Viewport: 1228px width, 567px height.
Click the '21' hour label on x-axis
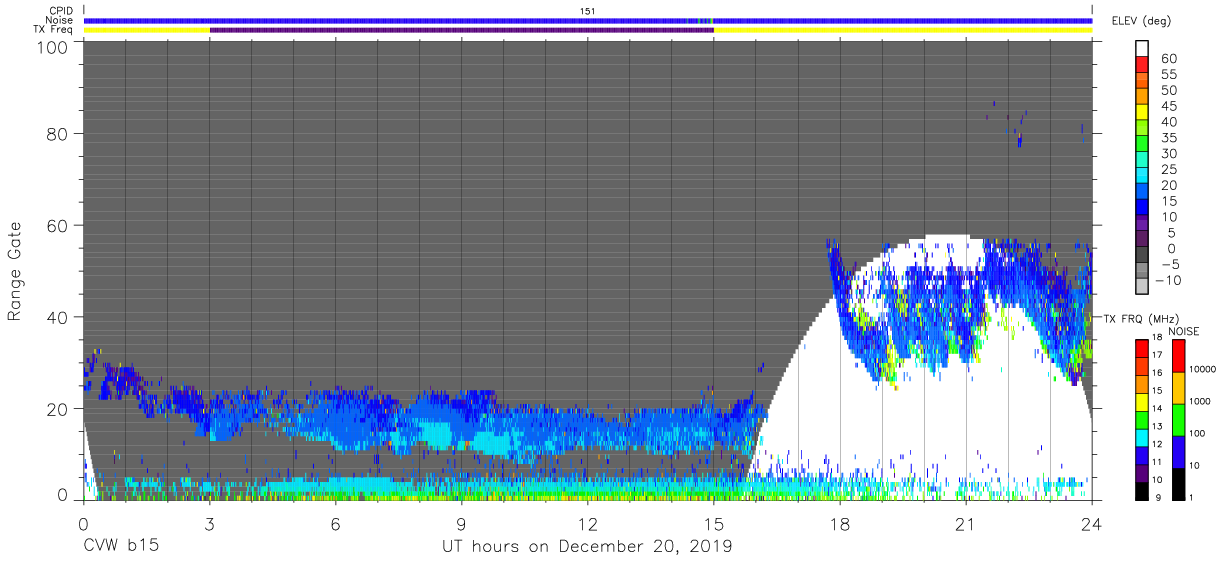coord(966,522)
